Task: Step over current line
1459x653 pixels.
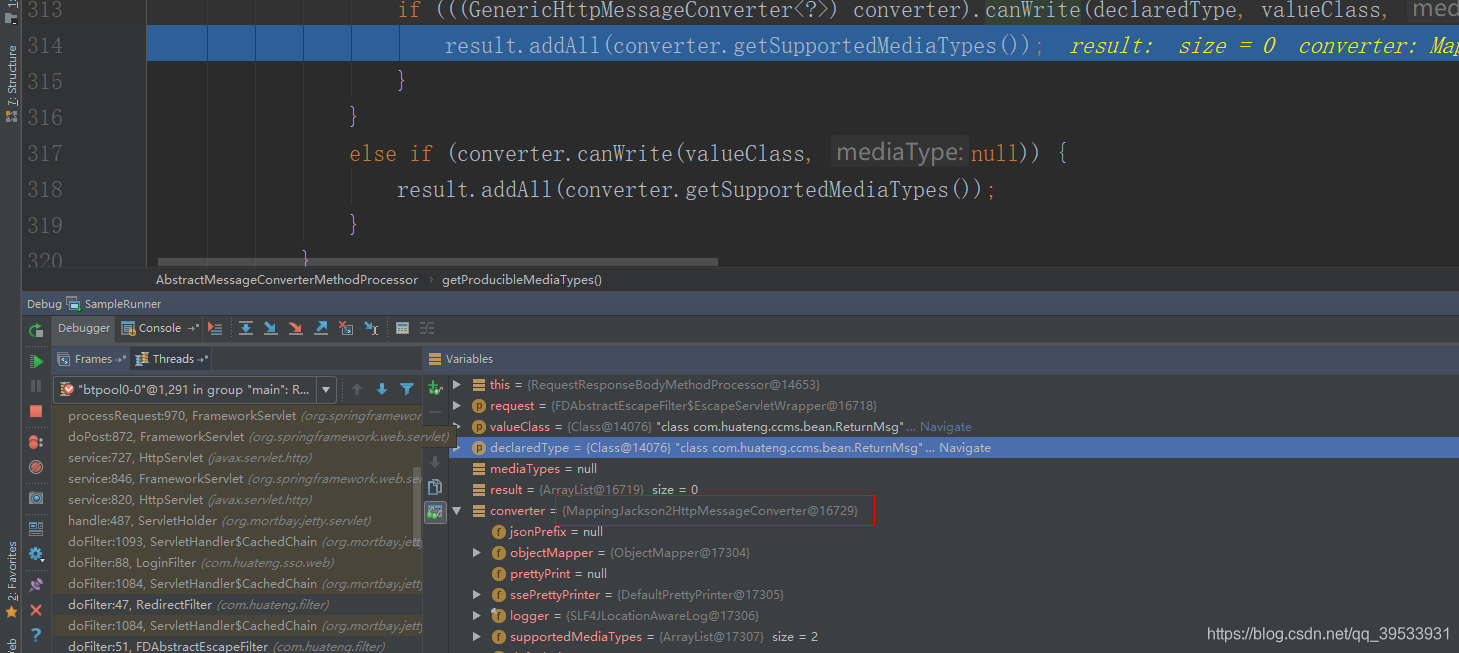Action: pyautogui.click(x=245, y=328)
